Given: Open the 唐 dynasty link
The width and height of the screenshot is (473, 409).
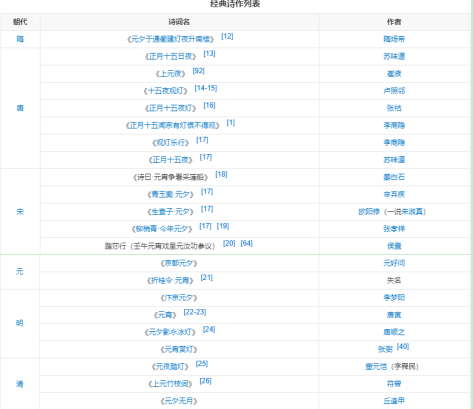Looking at the screenshot, I should pos(20,108).
